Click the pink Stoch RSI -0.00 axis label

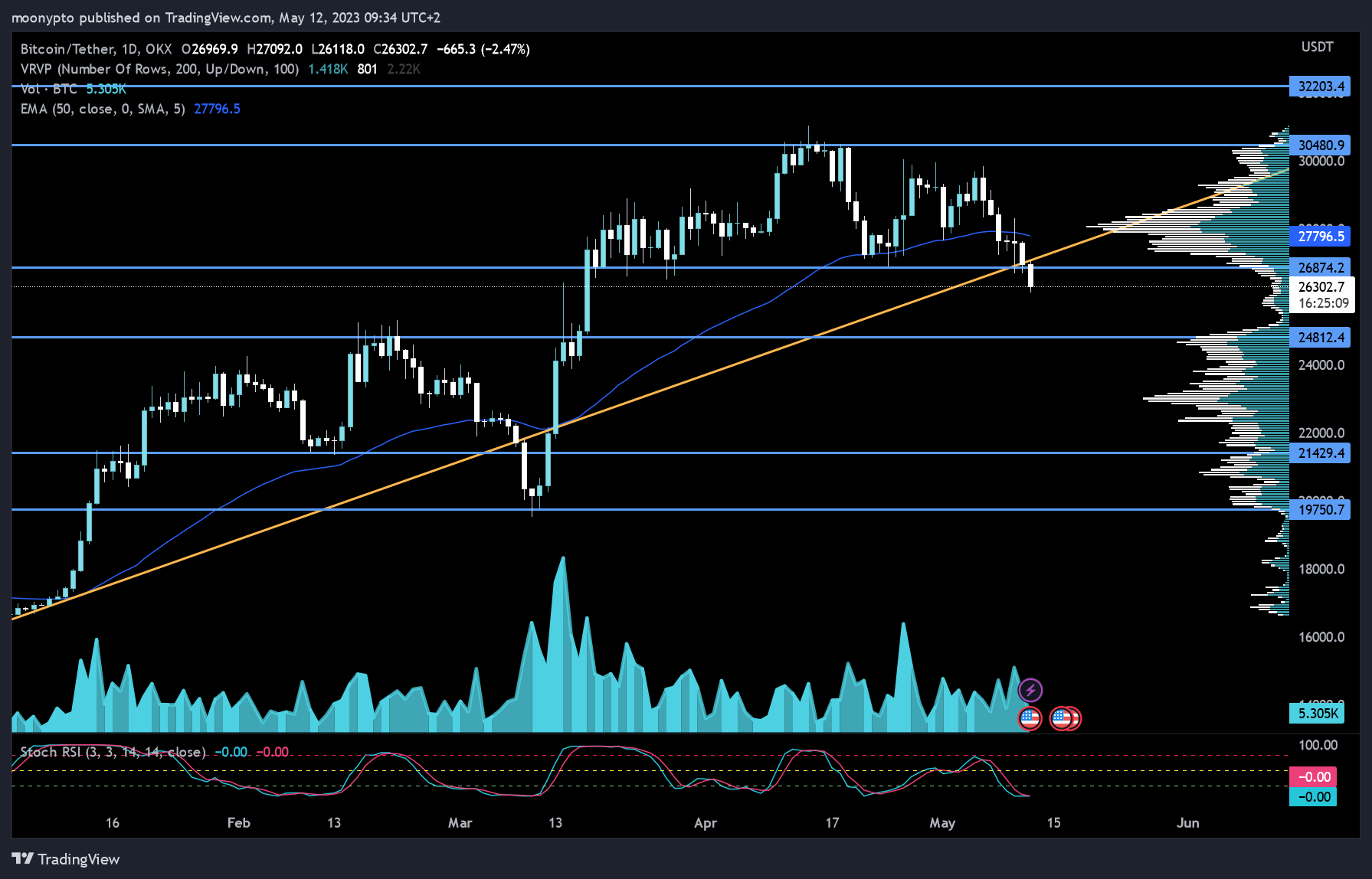(1313, 776)
